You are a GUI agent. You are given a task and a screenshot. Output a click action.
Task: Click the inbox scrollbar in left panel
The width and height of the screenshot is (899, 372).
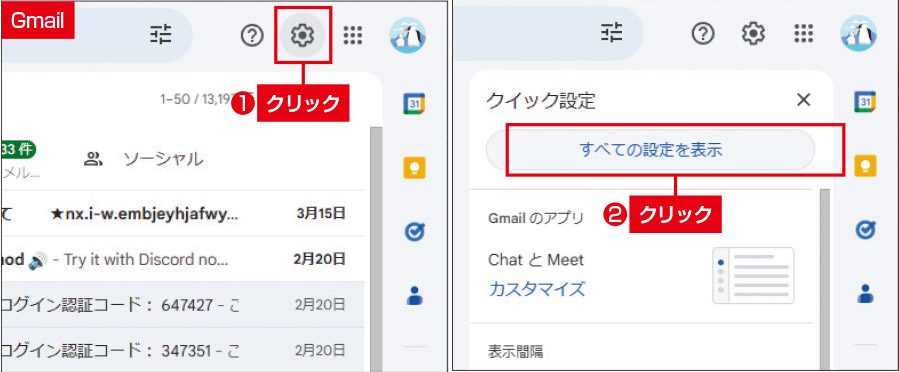[376, 249]
